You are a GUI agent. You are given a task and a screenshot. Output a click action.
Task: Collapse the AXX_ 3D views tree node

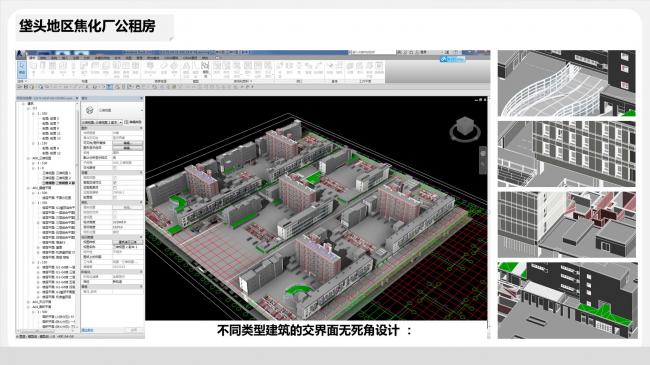[x=29, y=158]
